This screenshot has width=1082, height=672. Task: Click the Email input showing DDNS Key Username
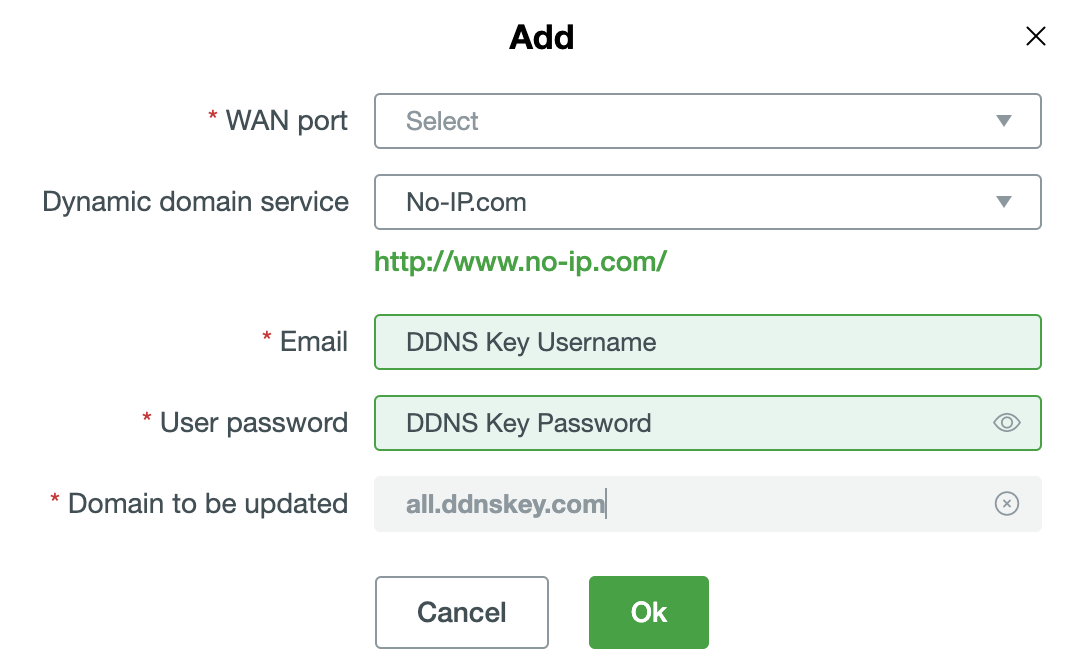click(708, 342)
